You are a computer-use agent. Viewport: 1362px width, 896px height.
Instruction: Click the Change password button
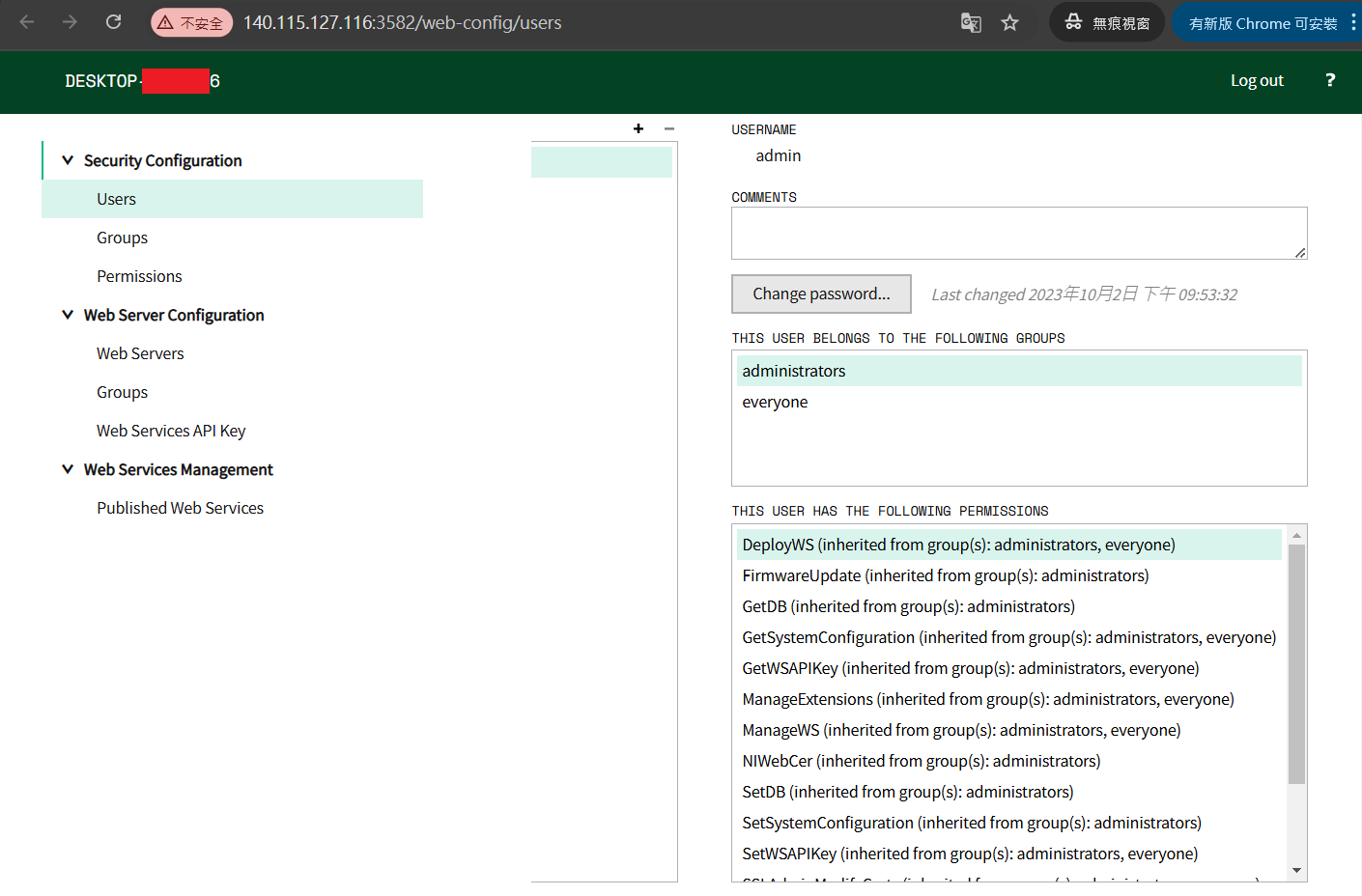point(821,294)
